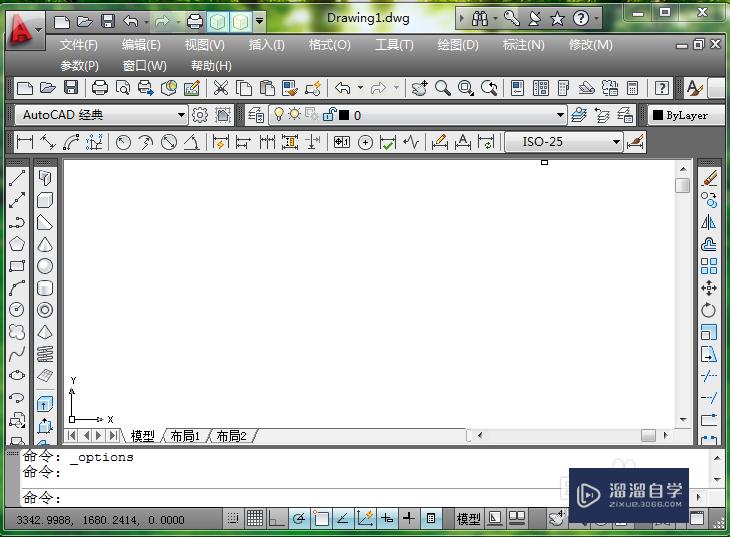Toggle Object Snap Tracking in status bar
The image size is (730, 537).
pyautogui.click(x=343, y=518)
